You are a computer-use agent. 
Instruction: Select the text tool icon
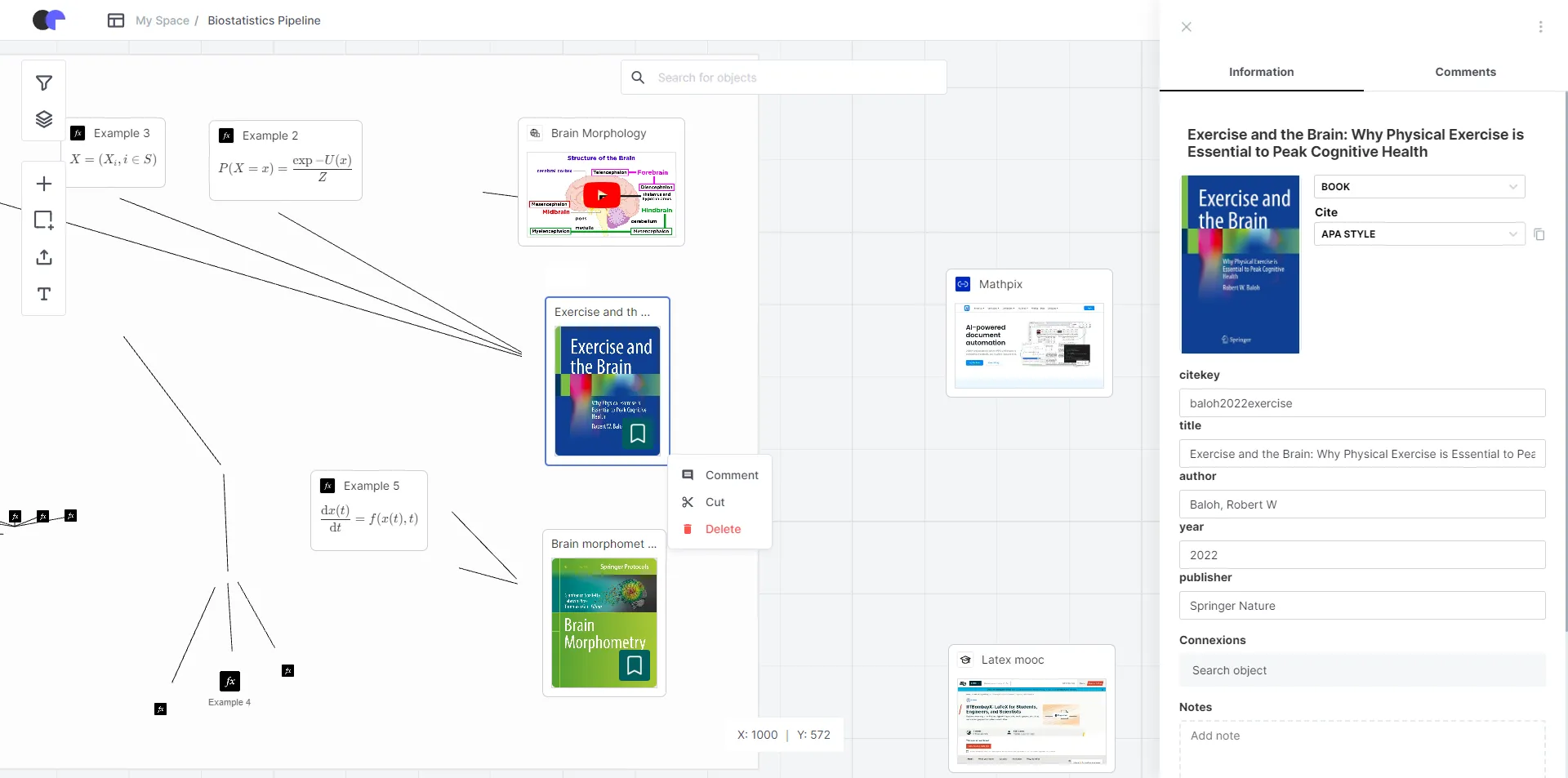(x=44, y=294)
